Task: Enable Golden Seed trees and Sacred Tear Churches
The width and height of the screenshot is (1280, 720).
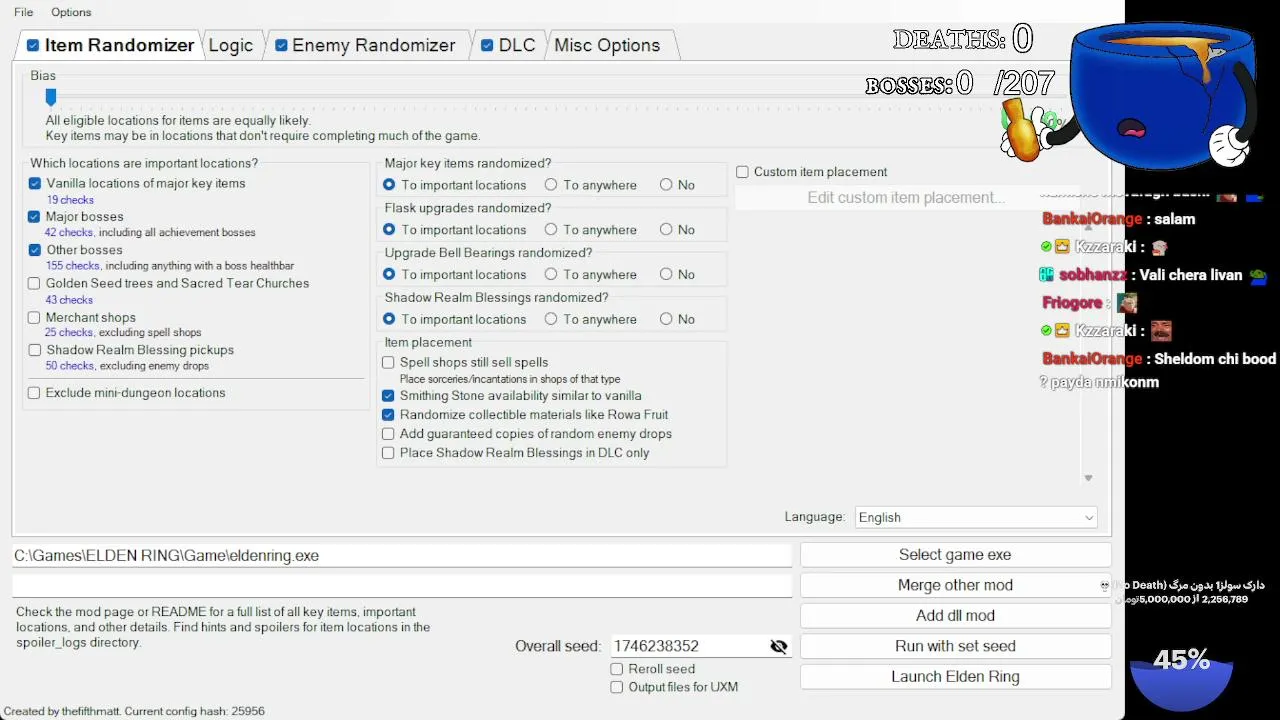Action: point(35,284)
